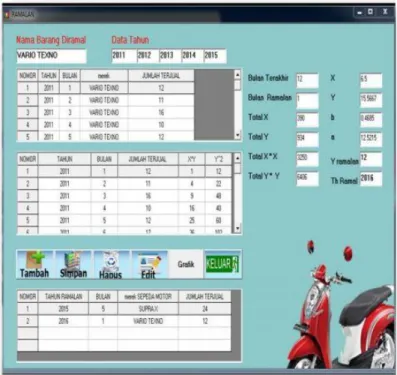The image size is (397, 375).
Task: Click the Y^2 column header in middle table
Action: 218,159
